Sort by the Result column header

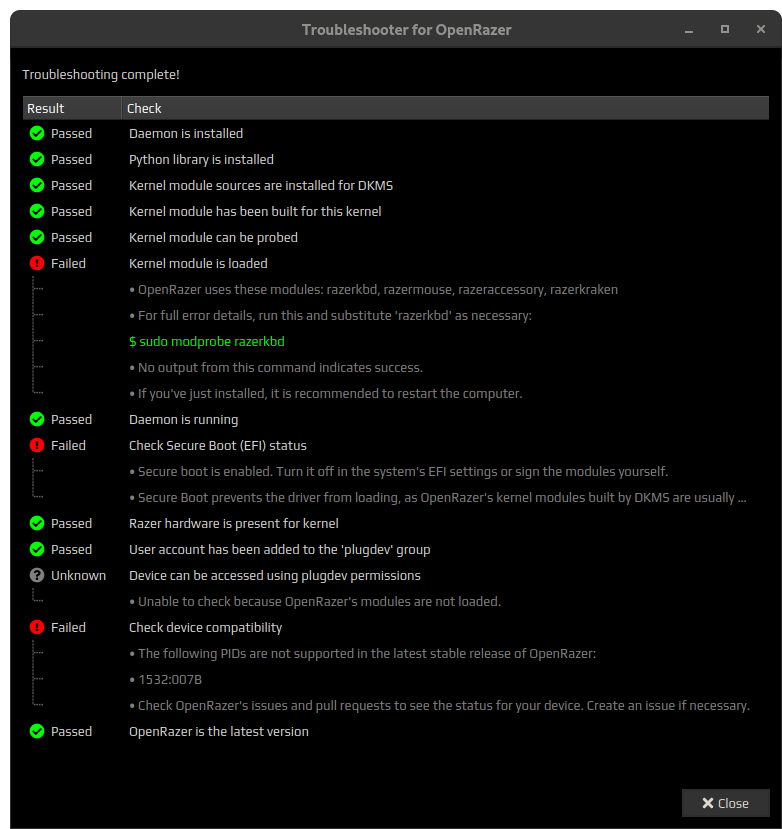pyautogui.click(x=72, y=108)
